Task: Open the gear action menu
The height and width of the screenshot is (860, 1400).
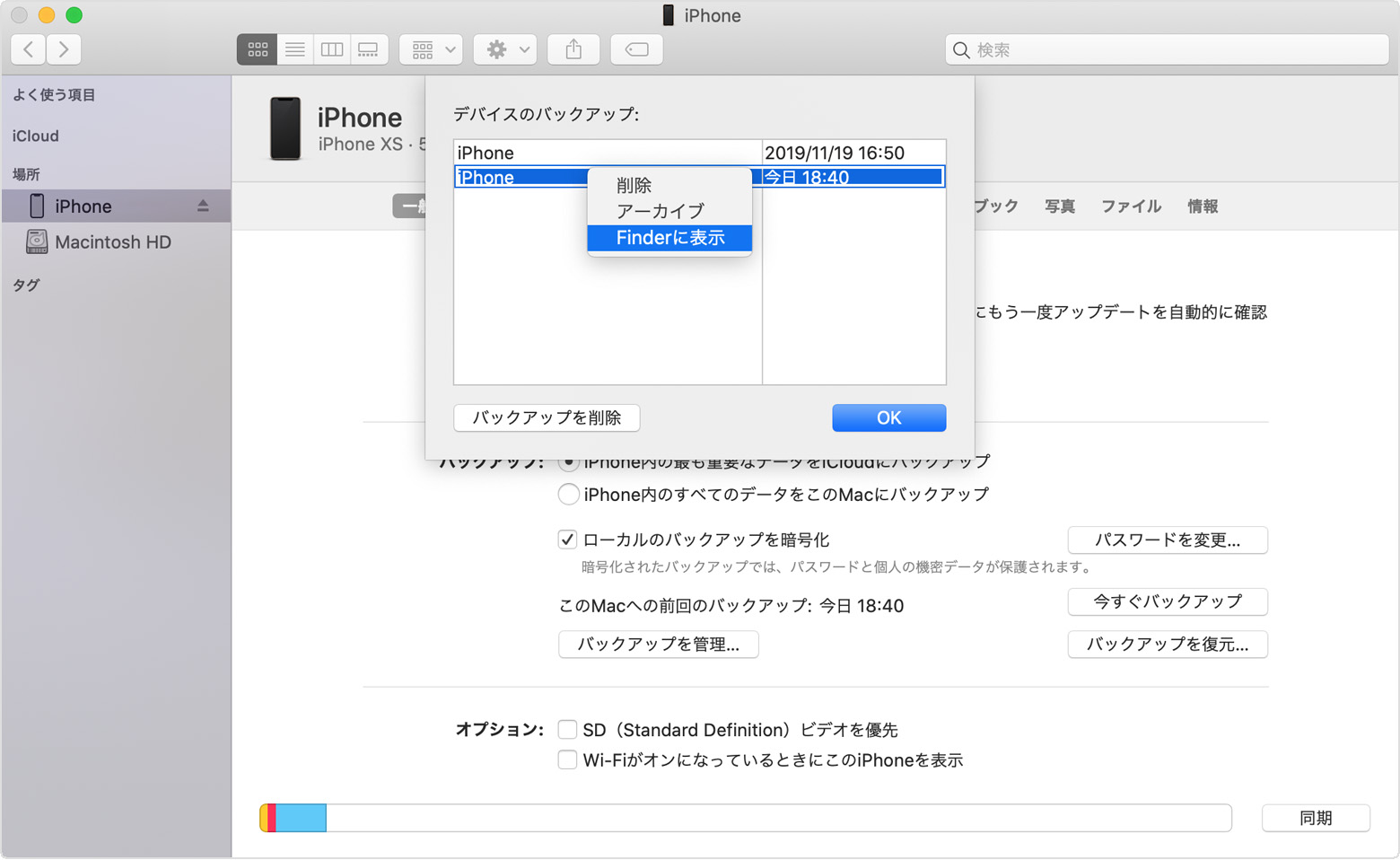Action: click(x=506, y=50)
